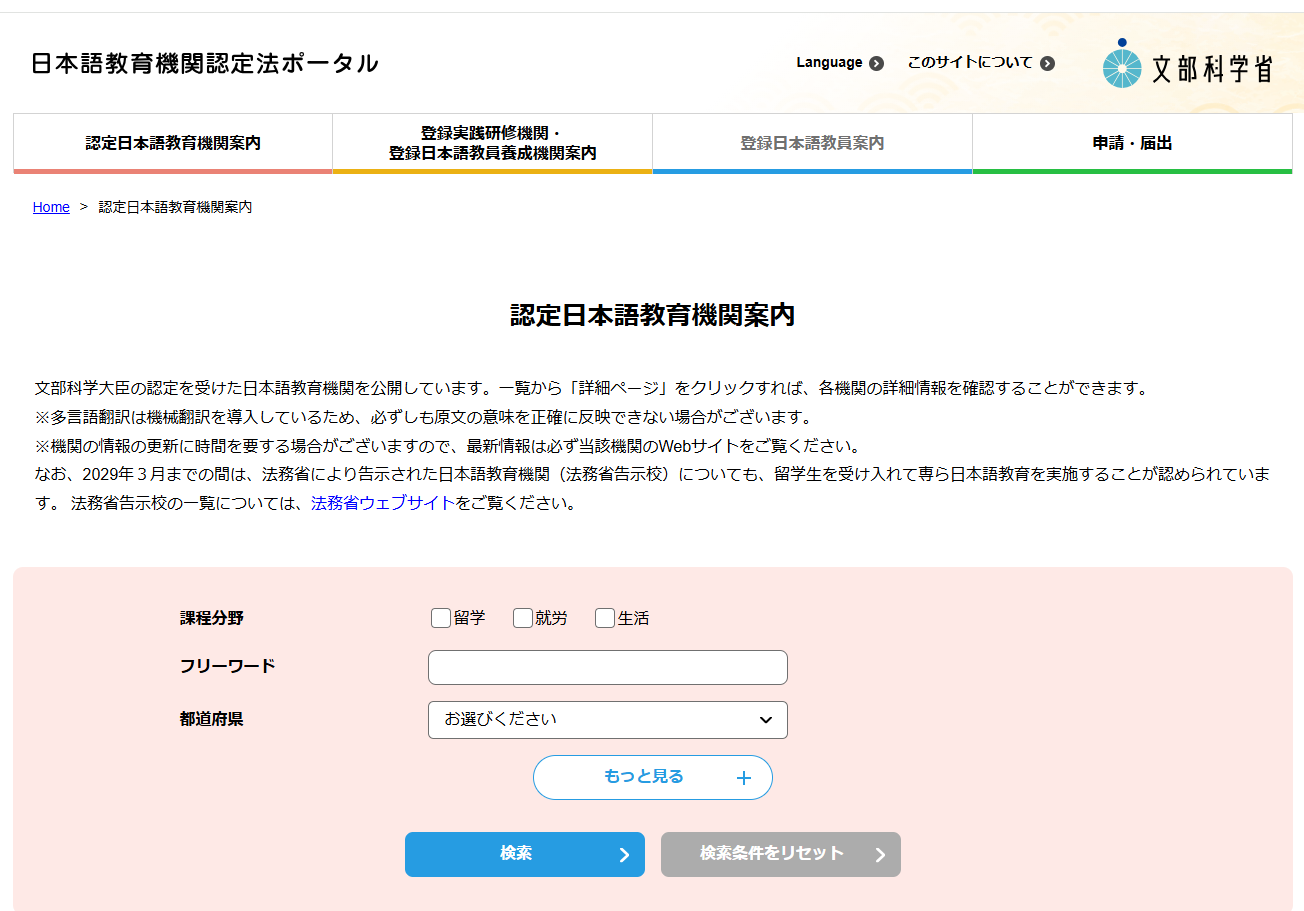This screenshot has width=1304, height=911.
Task: Open the 都道府県 dropdown
Action: [607, 720]
